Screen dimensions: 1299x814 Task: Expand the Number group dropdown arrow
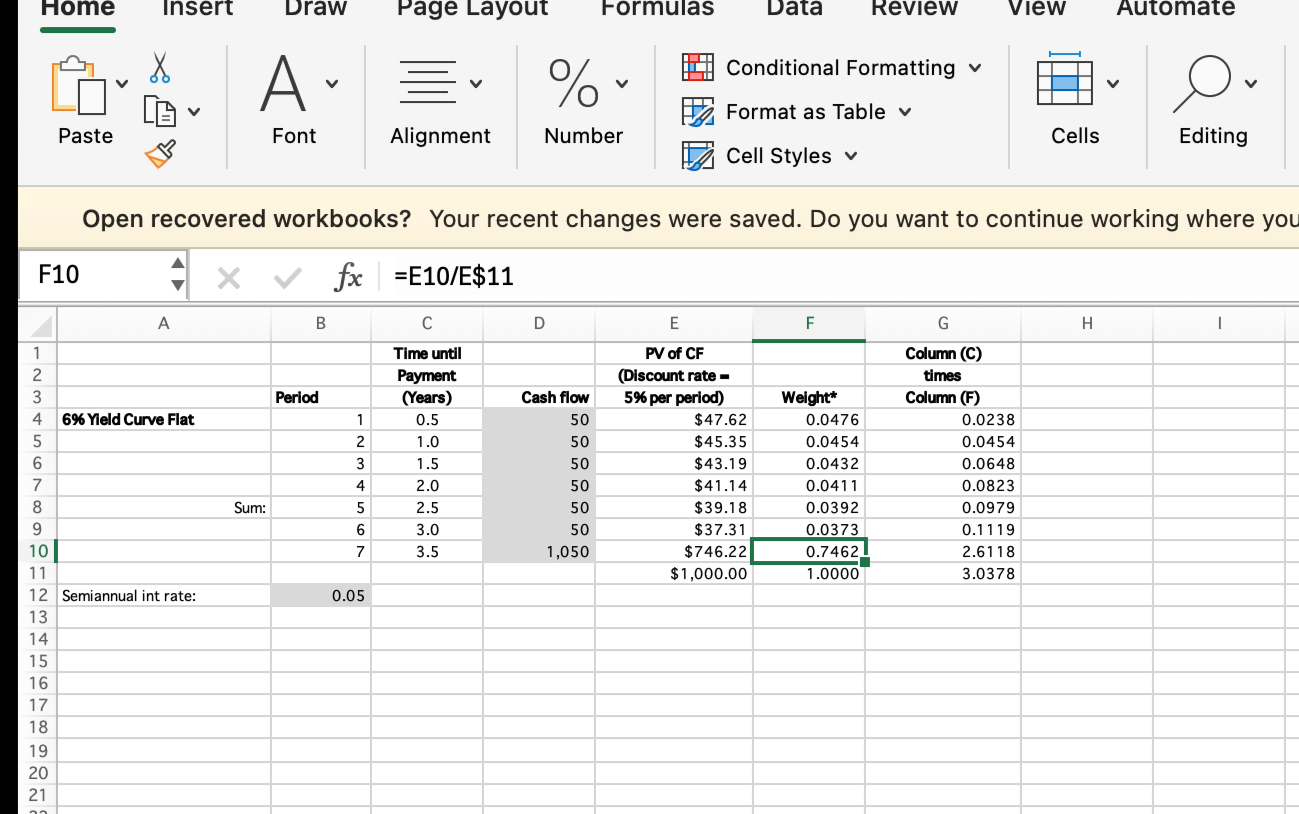(622, 83)
